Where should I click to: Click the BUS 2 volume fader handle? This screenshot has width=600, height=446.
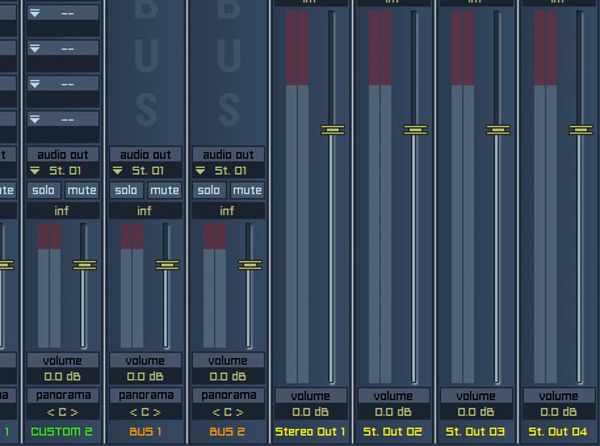click(249, 265)
